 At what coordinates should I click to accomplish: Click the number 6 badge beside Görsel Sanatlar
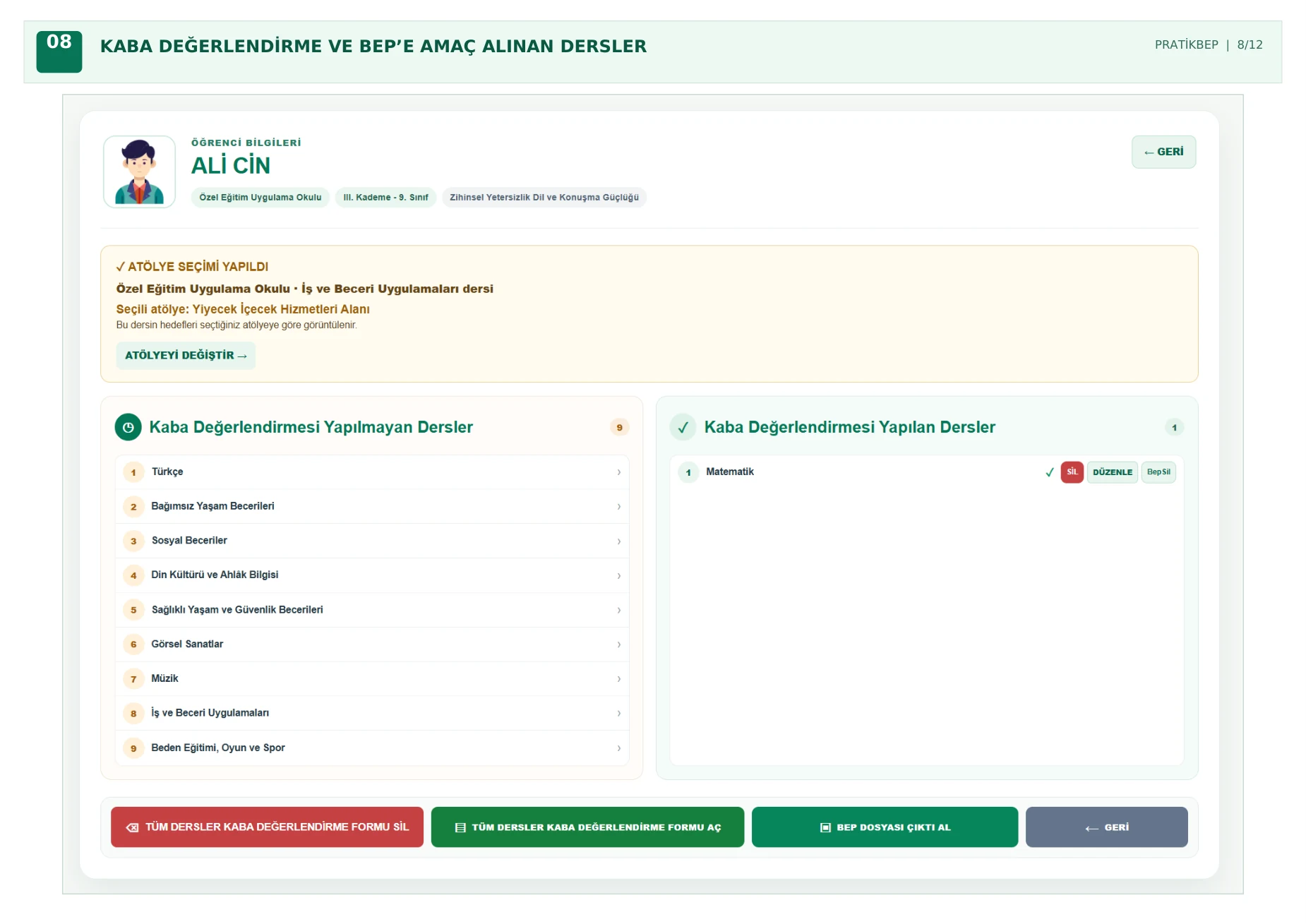[133, 644]
